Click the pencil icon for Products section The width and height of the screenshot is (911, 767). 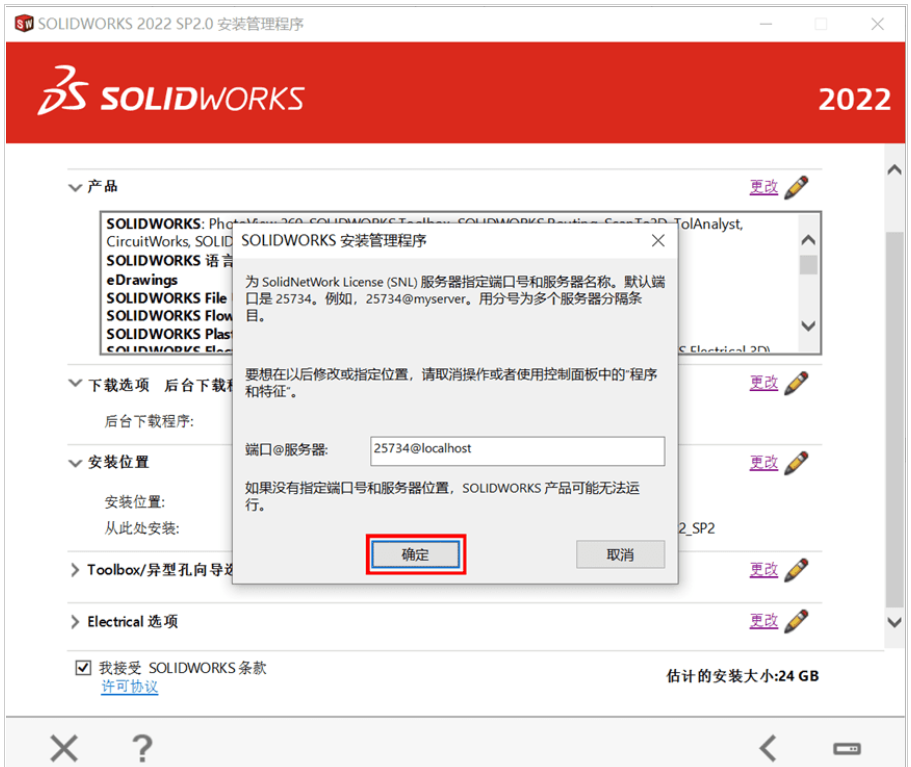click(x=796, y=187)
